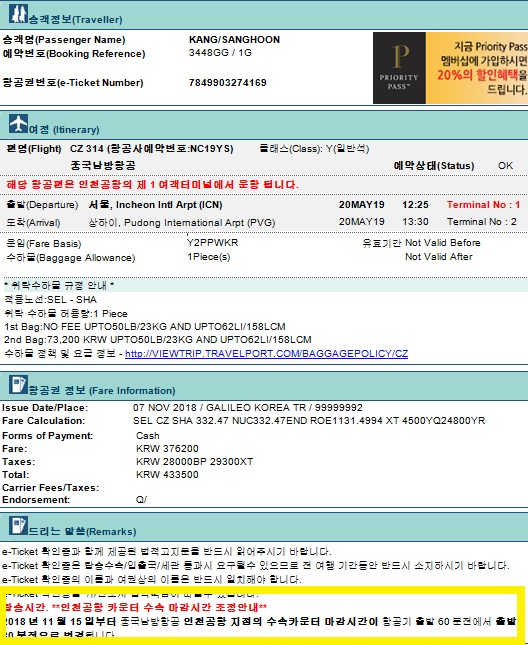Click the Remarks section document icon
The height and width of the screenshot is (645, 528).
[18, 525]
